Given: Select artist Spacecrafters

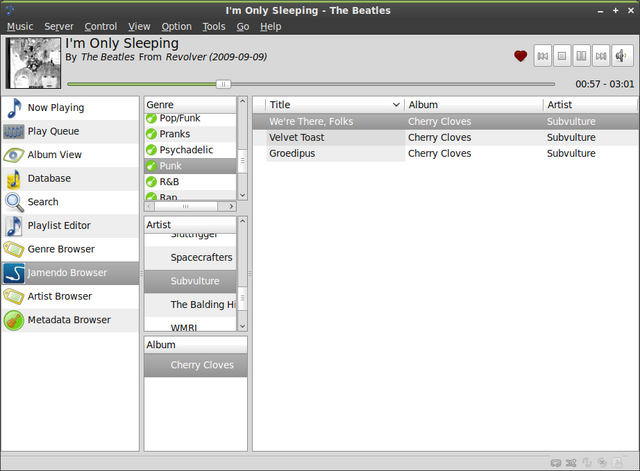Looking at the screenshot, I should pyautogui.click(x=190, y=258).
